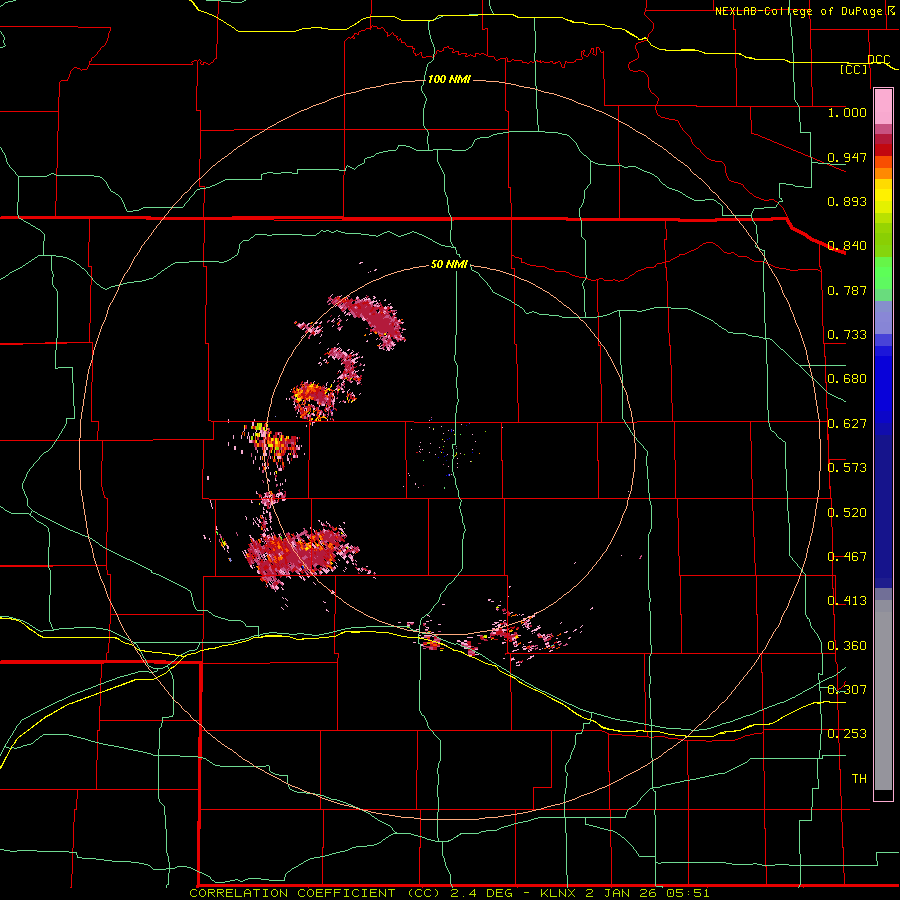Click the 0.573 color scale value
Screen dimensions: 900x900
[x=847, y=468]
